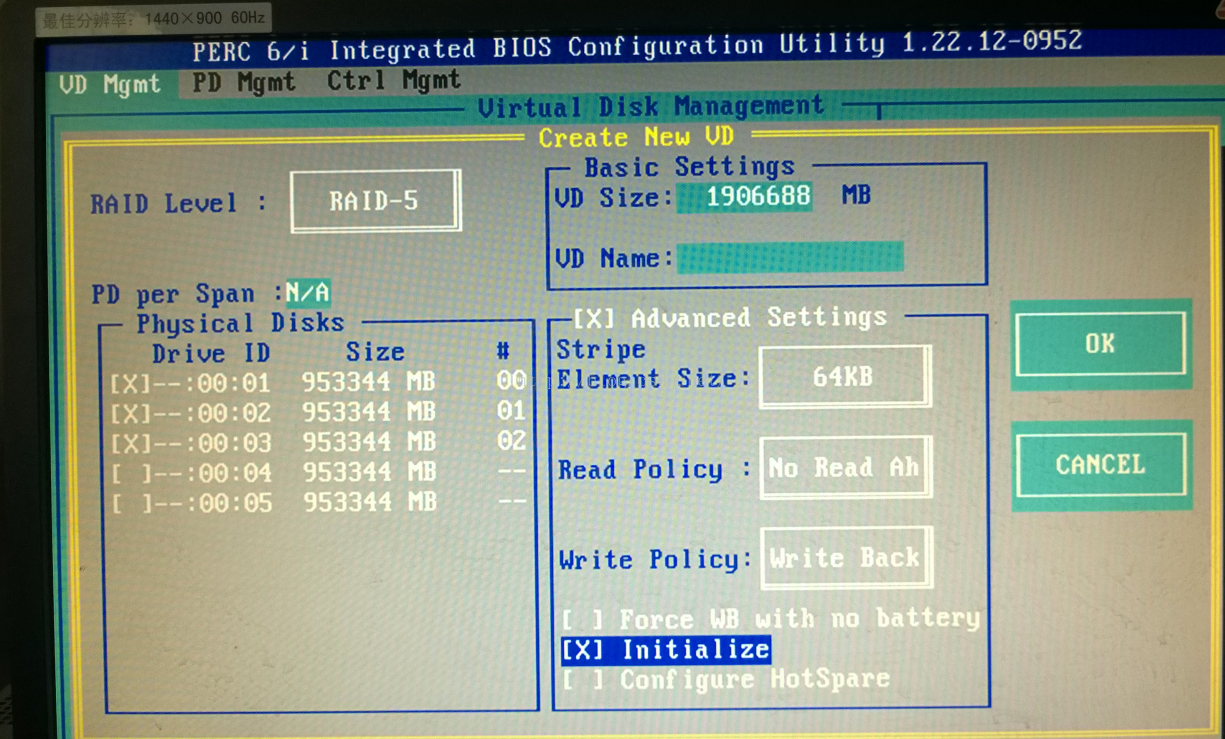The width and height of the screenshot is (1225, 739).
Task: Confirm with the OK button
Action: pos(1100,344)
